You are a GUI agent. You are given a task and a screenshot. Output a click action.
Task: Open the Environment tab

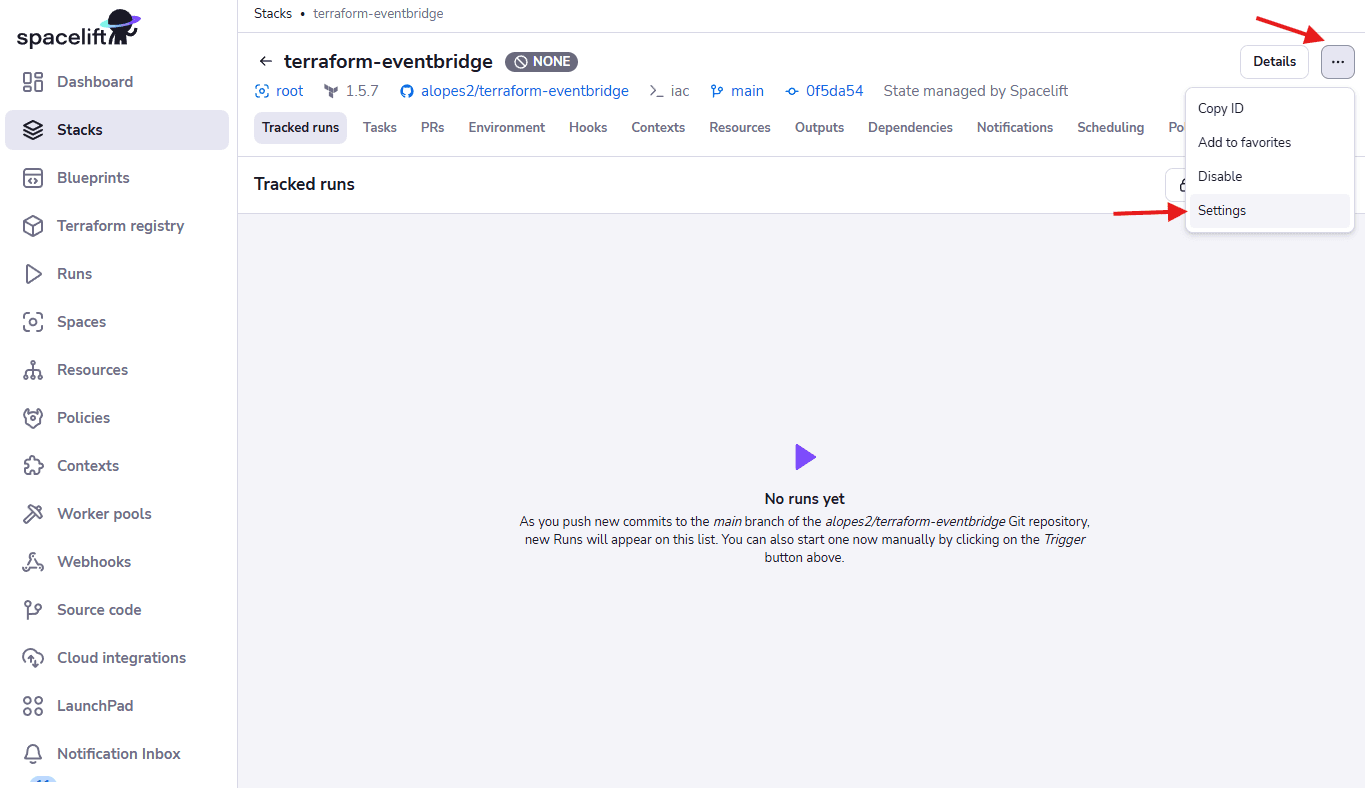click(507, 128)
